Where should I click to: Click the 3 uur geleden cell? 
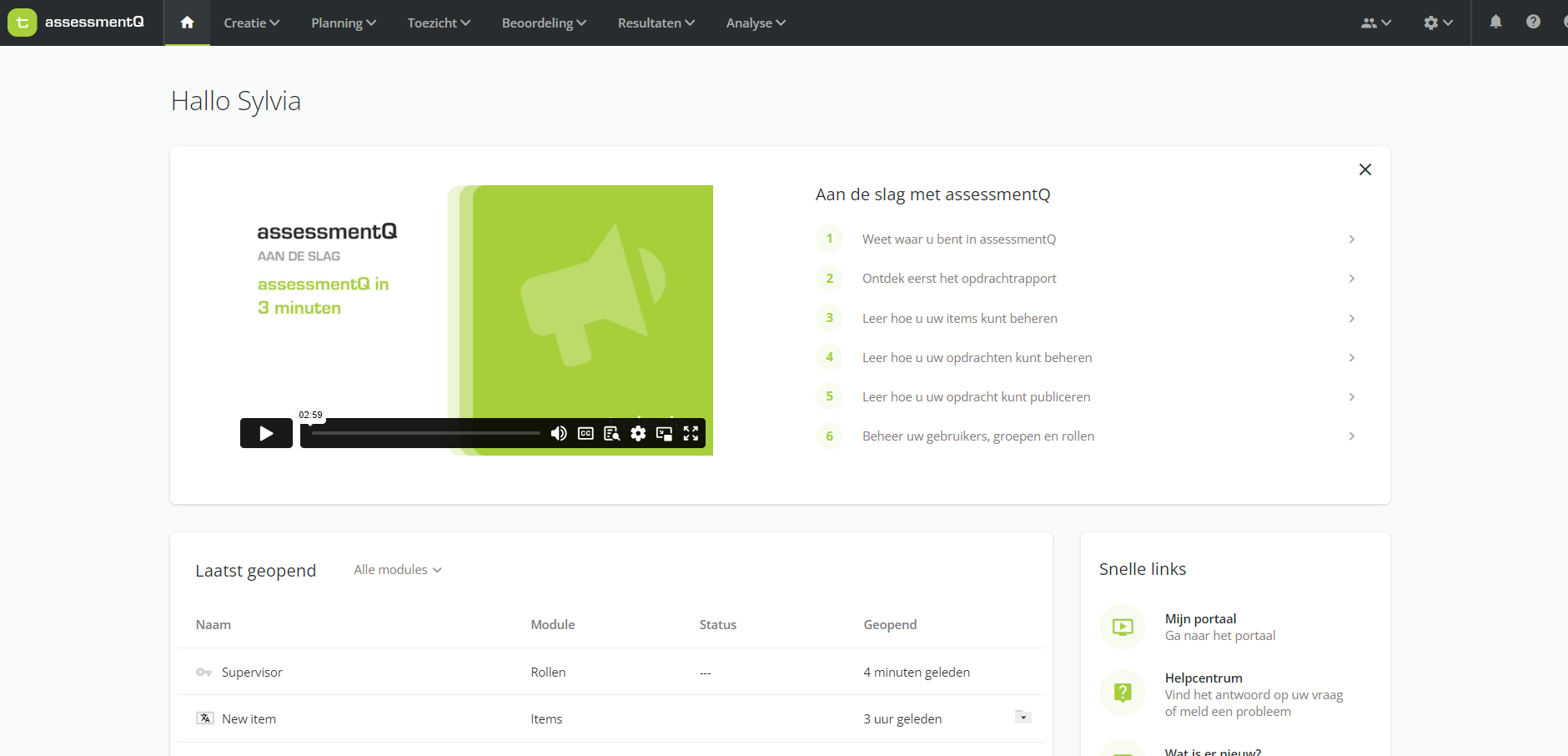point(902,718)
